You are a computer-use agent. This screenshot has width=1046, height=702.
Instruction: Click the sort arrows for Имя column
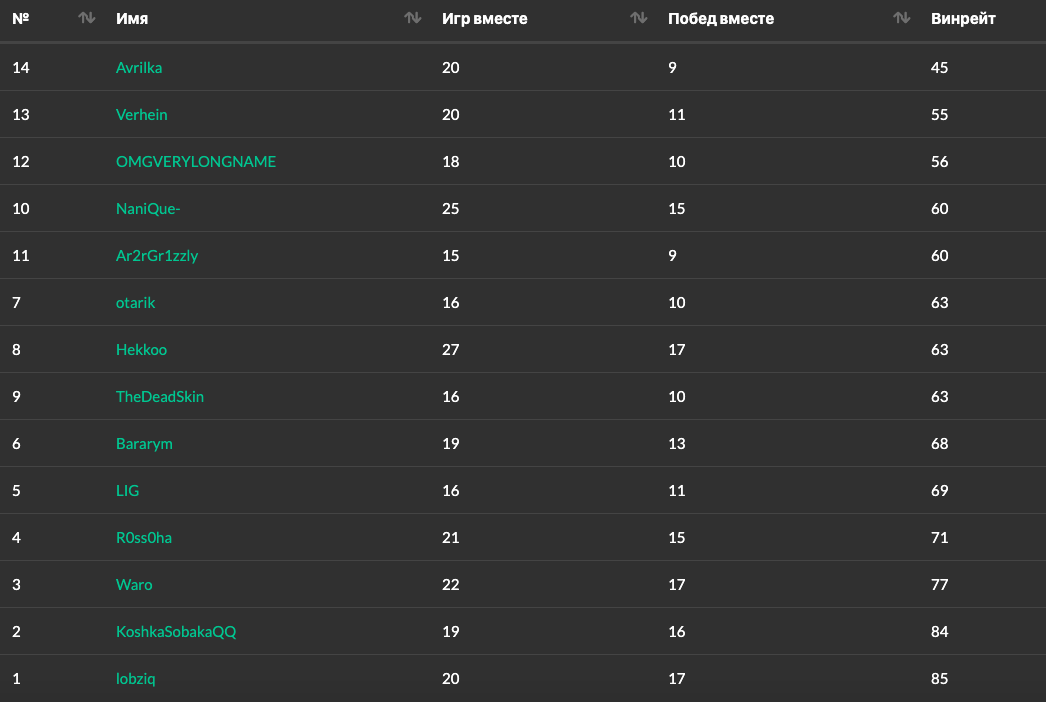[412, 18]
